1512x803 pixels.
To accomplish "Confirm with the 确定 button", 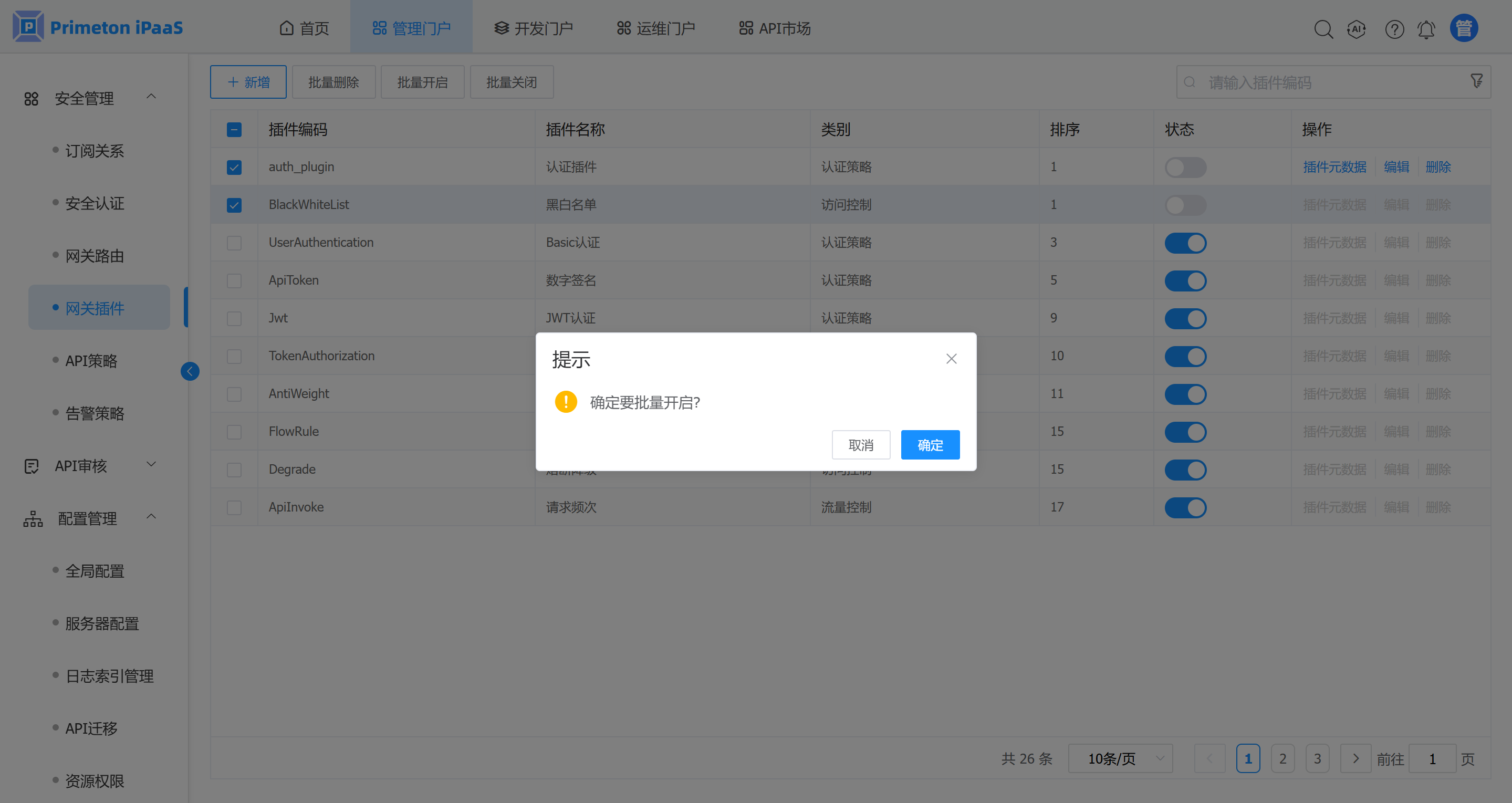I will [930, 445].
